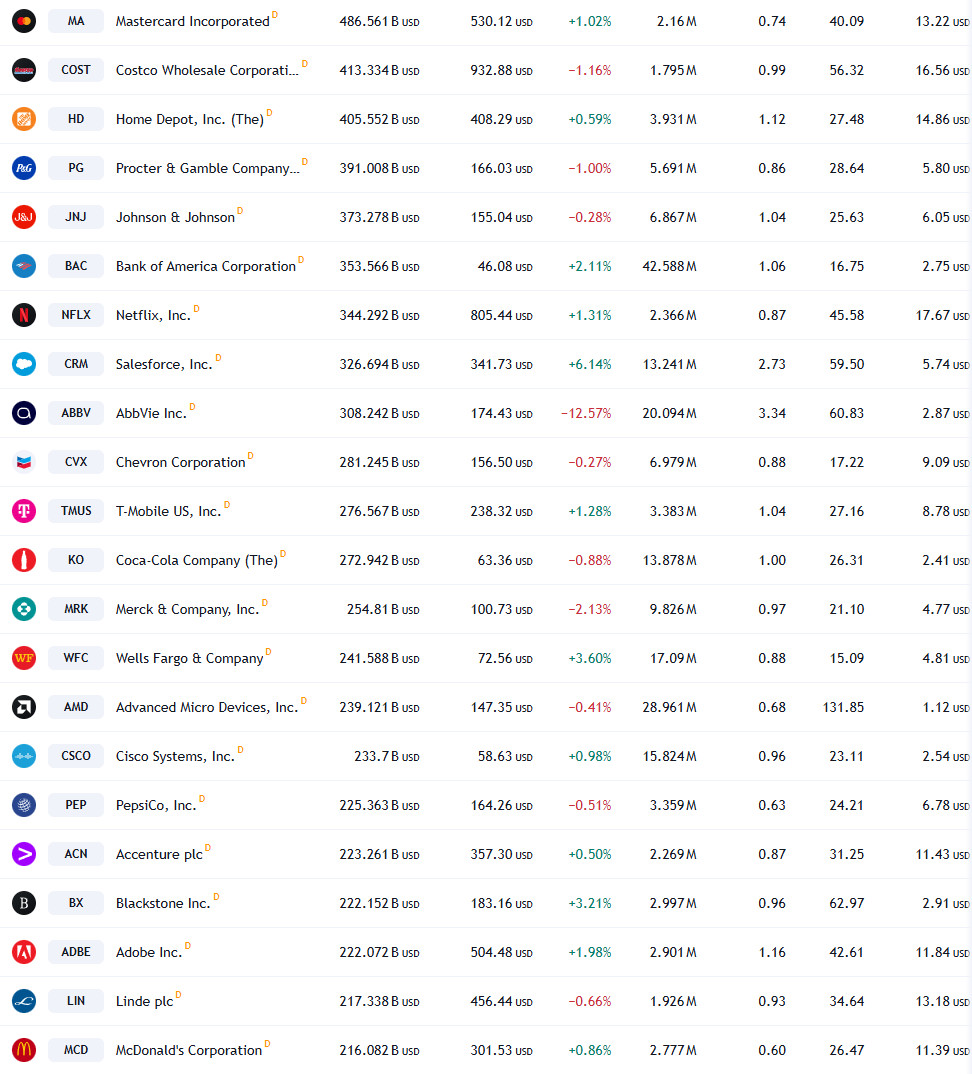This screenshot has height=1074, width=972.
Task: Open Chevron Corporation company link
Action: [x=180, y=462]
